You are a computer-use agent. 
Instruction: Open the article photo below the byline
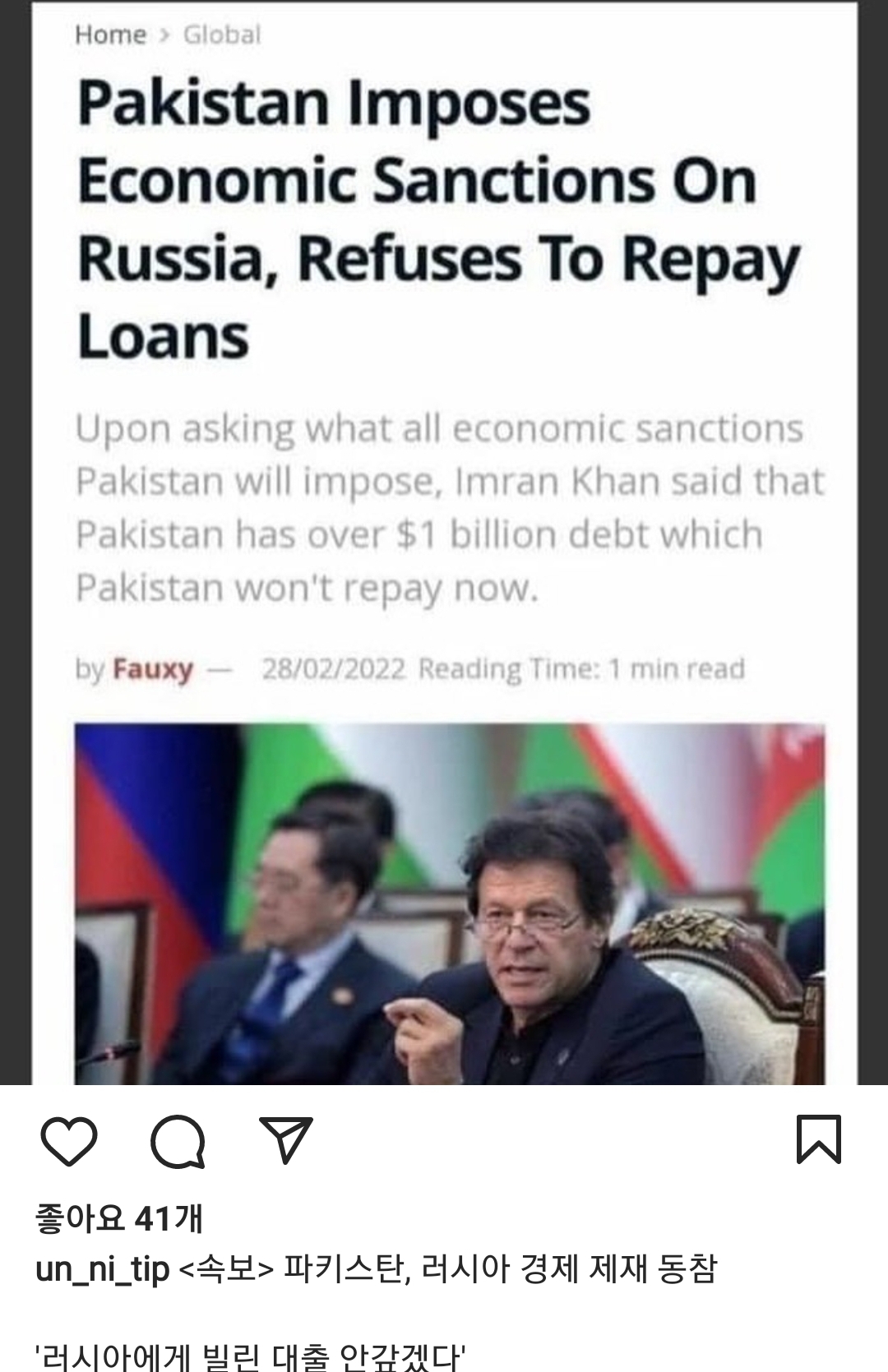tap(450, 903)
